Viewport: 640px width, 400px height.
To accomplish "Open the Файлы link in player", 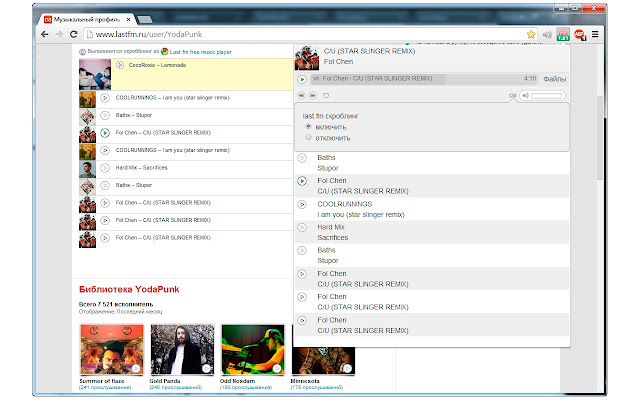I will [x=555, y=79].
